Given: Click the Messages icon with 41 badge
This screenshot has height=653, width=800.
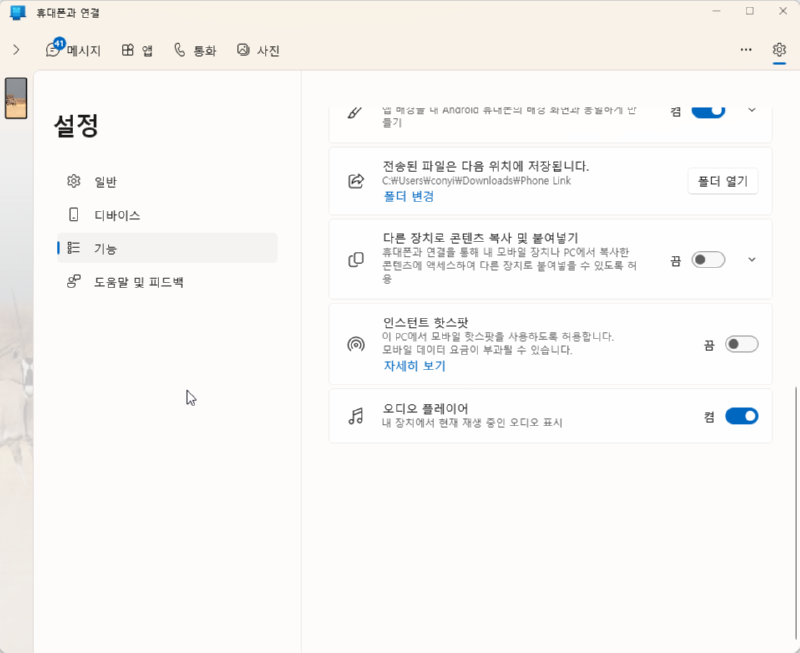Looking at the screenshot, I should (x=53, y=50).
